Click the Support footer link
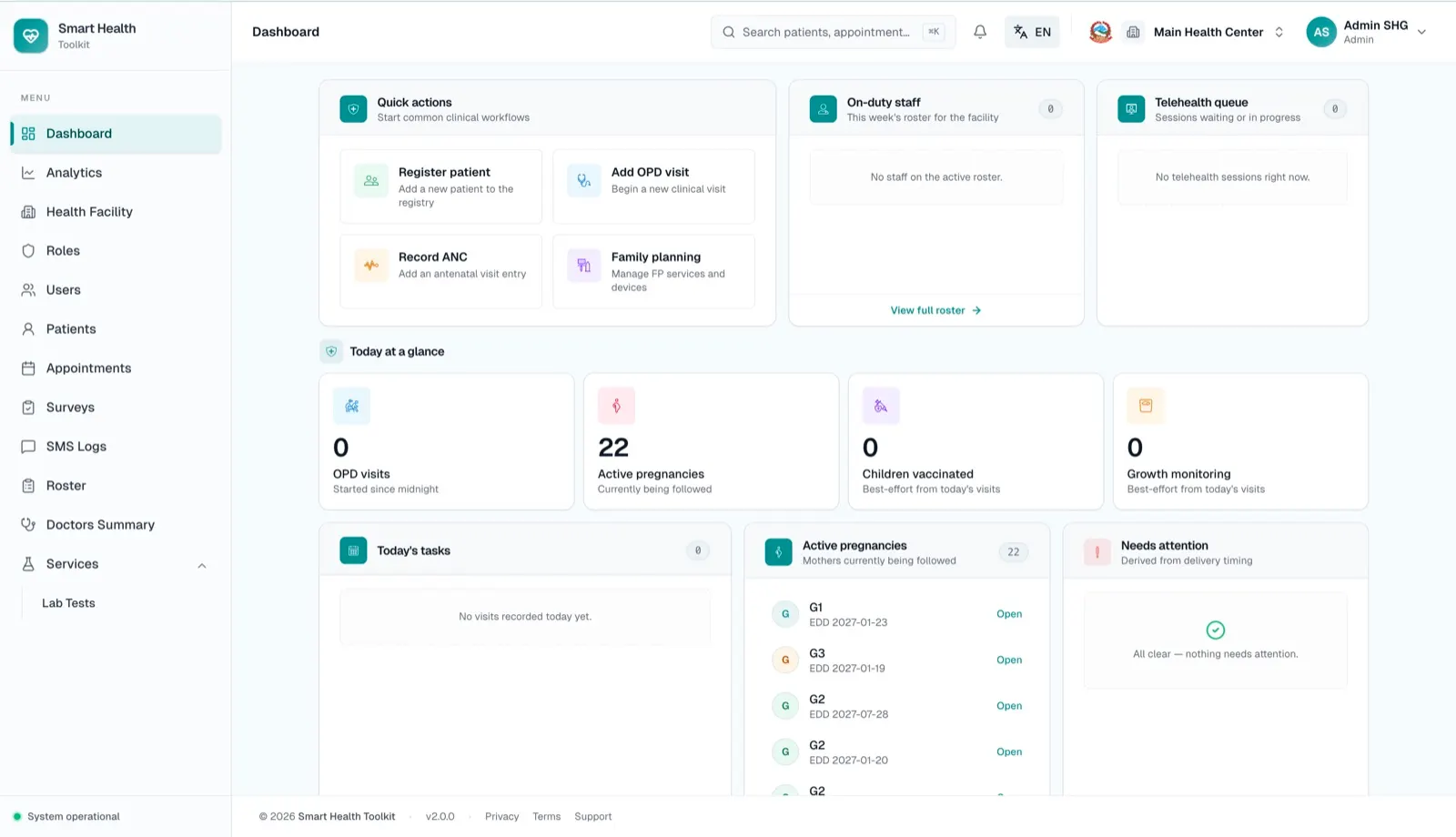 tap(592, 816)
